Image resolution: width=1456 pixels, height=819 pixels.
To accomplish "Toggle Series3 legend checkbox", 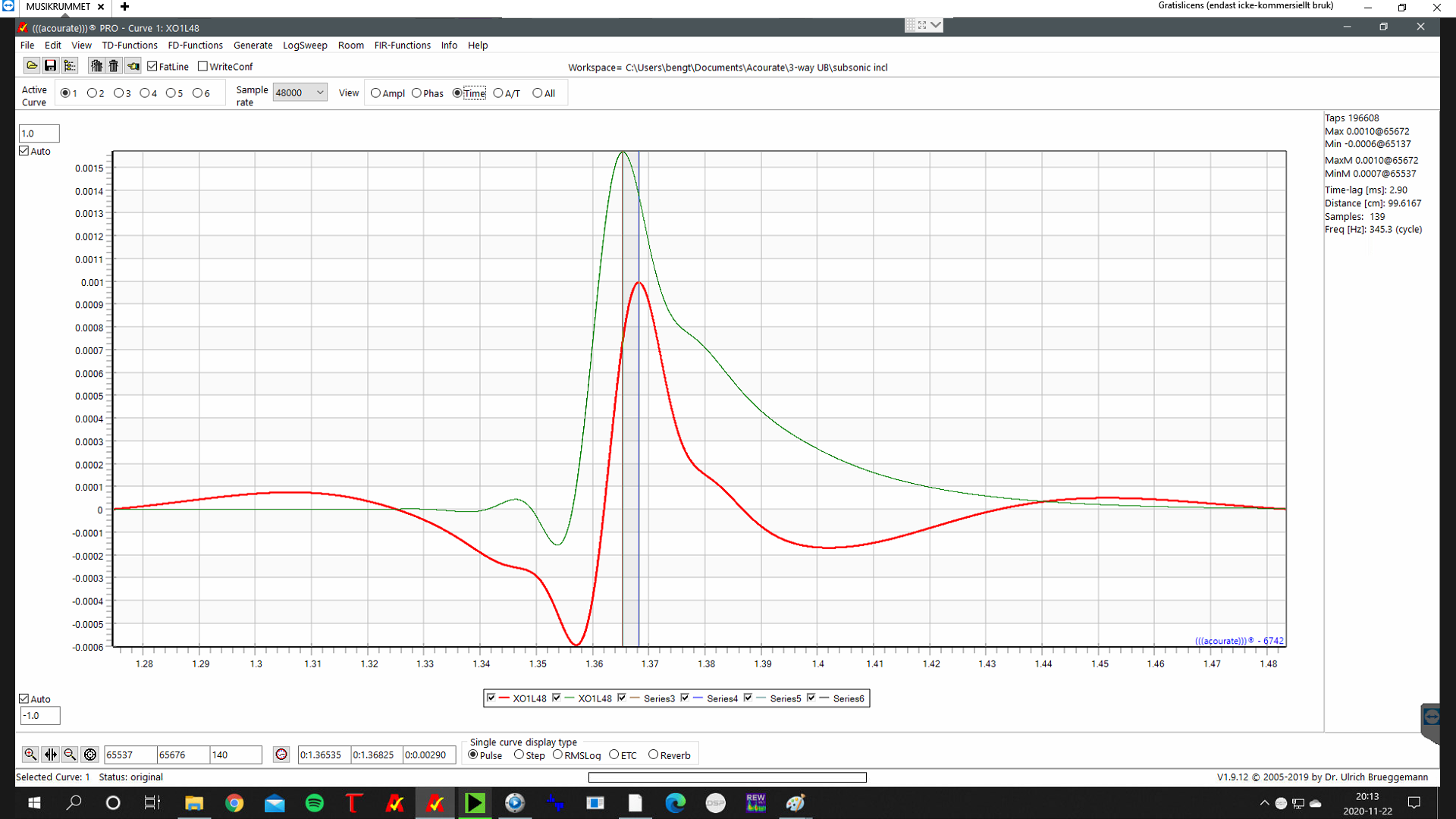I will [x=622, y=698].
